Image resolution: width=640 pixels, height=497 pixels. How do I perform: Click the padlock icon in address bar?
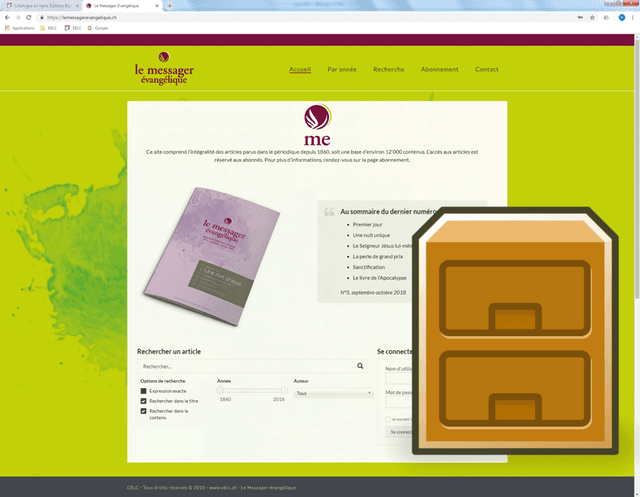(x=42, y=18)
